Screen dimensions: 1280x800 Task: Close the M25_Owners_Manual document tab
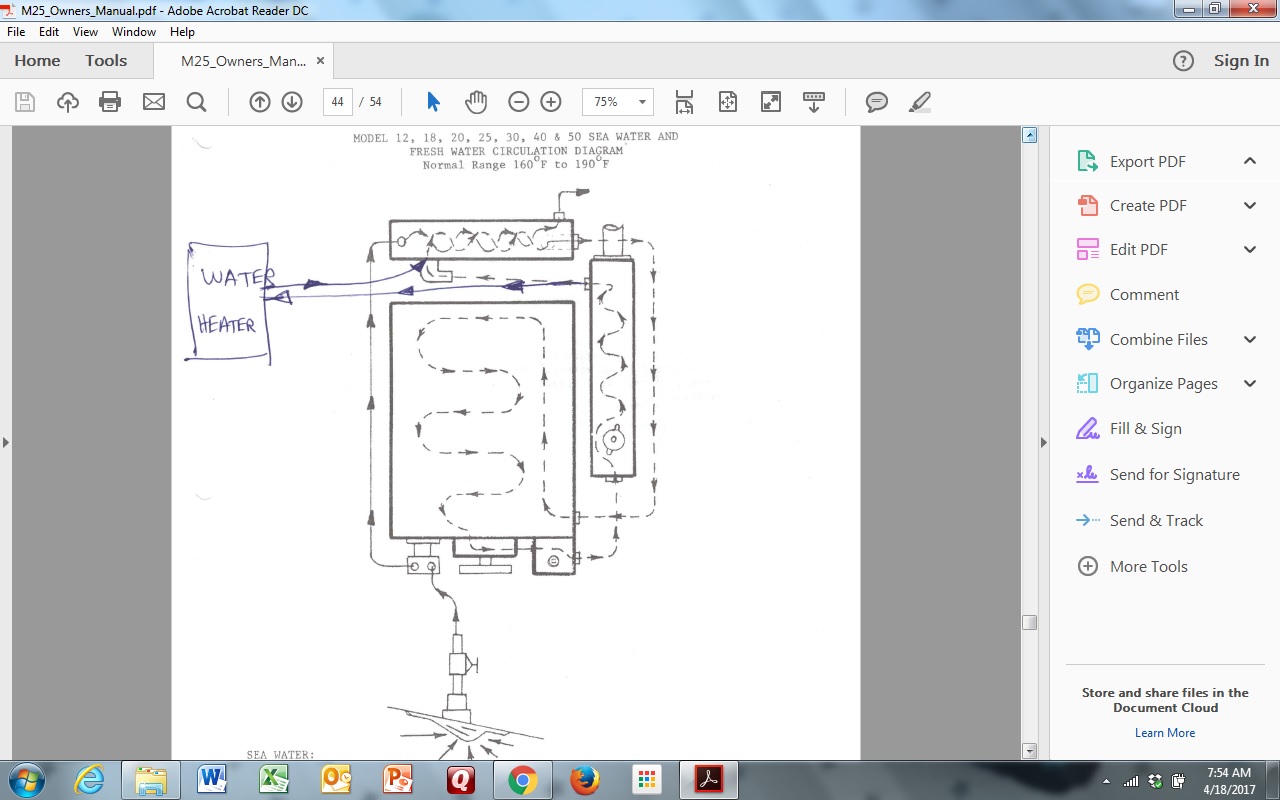coord(320,61)
